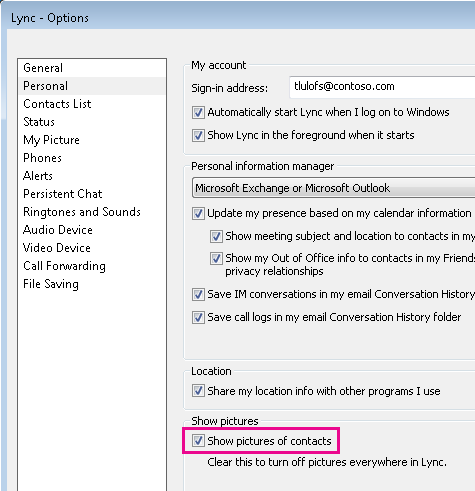The height and width of the screenshot is (491, 475).
Task: Toggle Share my location info checkbox
Action: [x=198, y=391]
